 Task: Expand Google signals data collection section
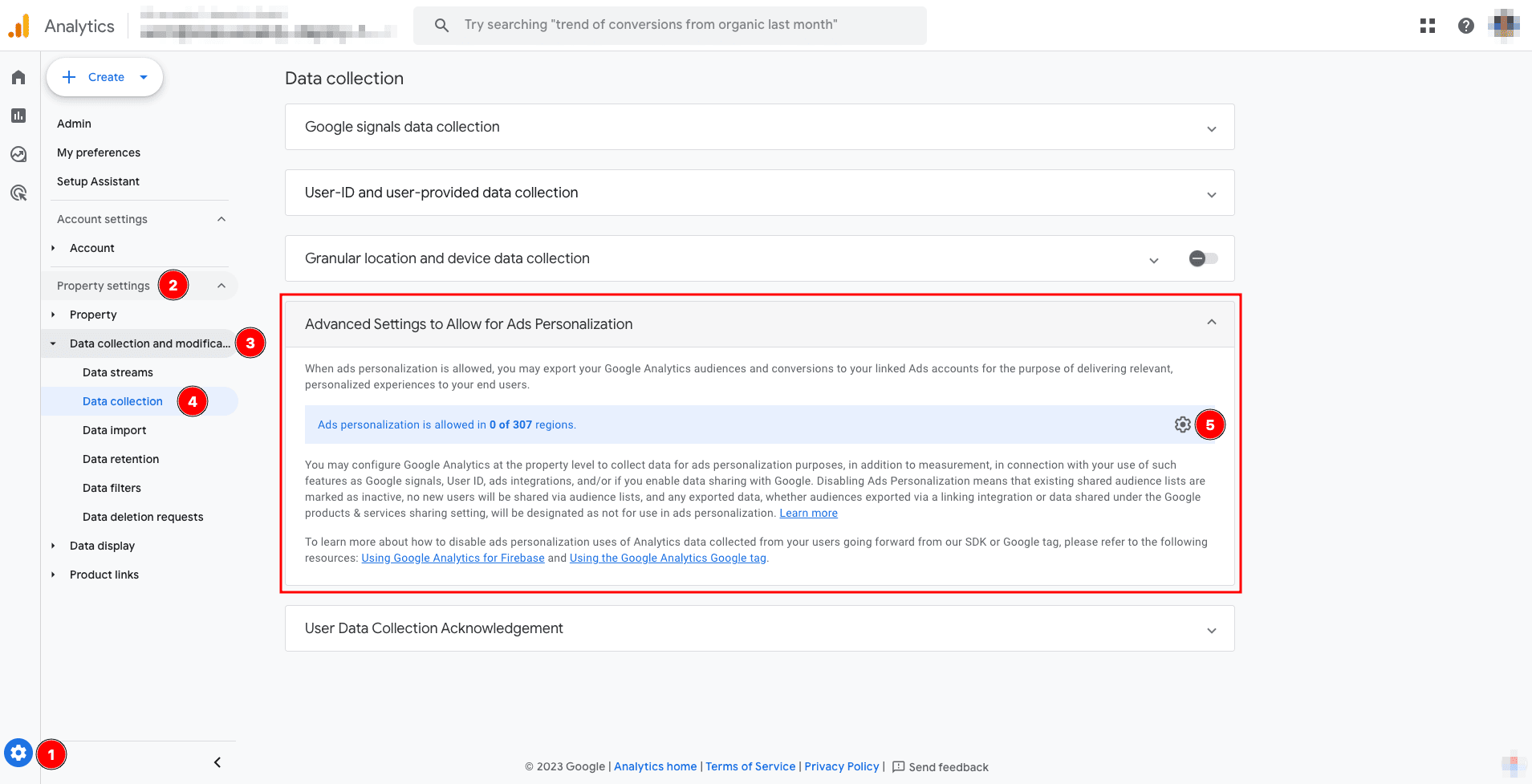pyautogui.click(x=1211, y=128)
